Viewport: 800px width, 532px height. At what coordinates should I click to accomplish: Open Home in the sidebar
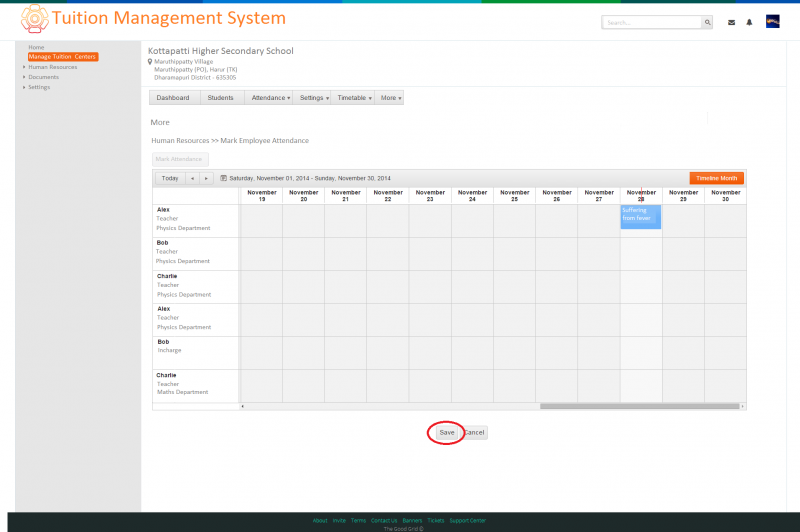[36, 47]
